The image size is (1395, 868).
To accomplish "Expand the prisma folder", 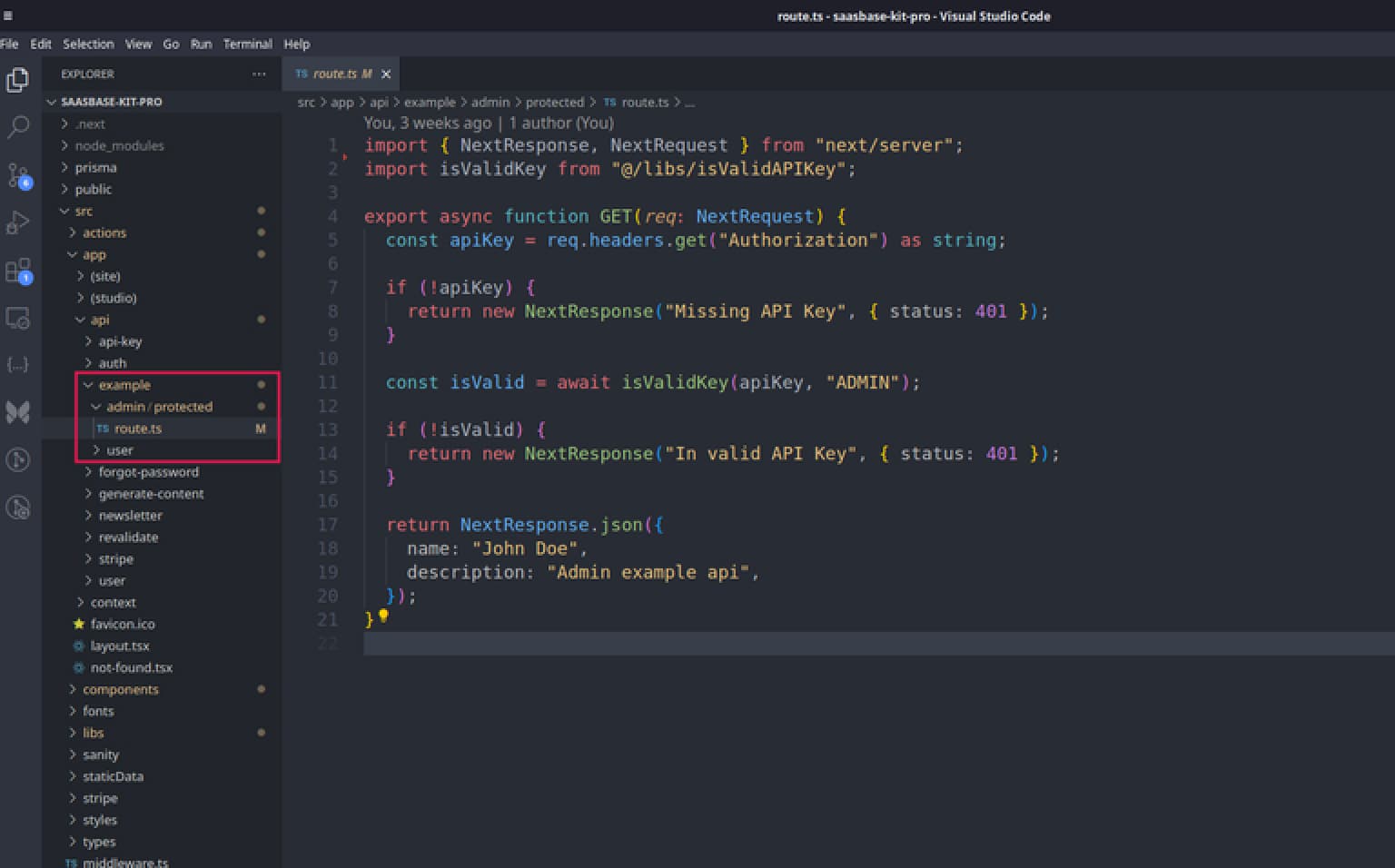I will [x=95, y=168].
